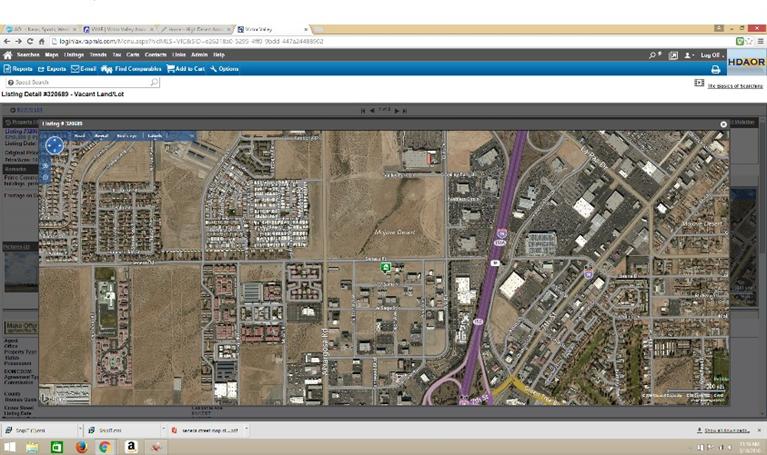The image size is (767, 455).
Task: Add the listing to cart
Action: coord(185,69)
